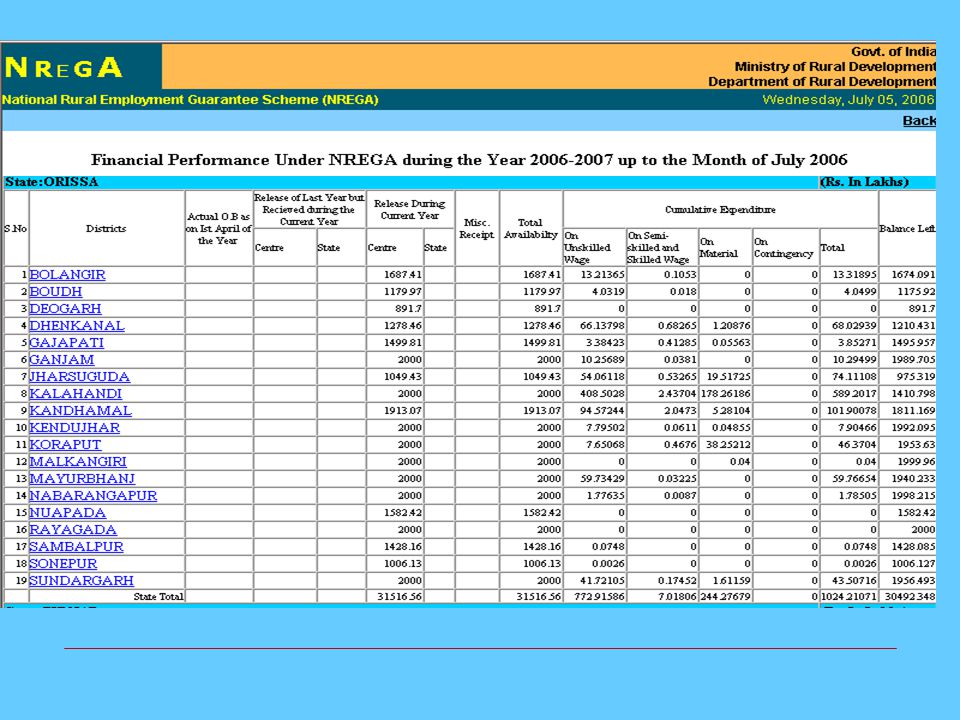Open the BOUDH district link
Image resolution: width=960 pixels, height=720 pixels.
point(56,291)
